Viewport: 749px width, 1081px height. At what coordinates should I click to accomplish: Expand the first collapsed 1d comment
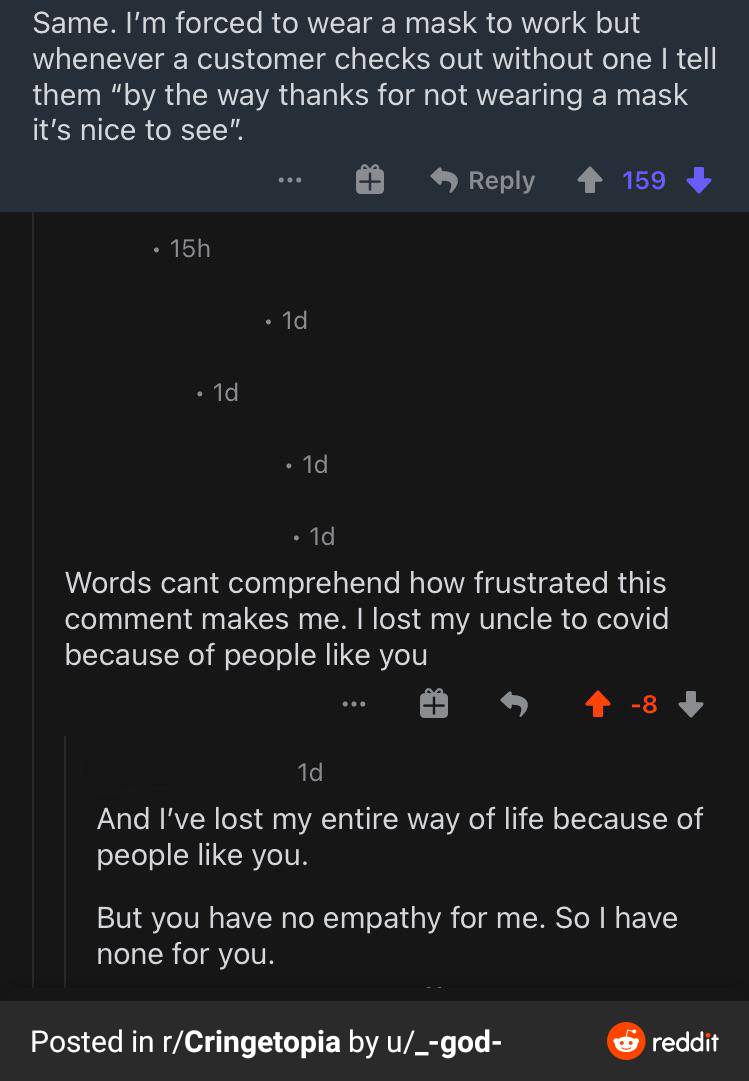click(x=295, y=320)
